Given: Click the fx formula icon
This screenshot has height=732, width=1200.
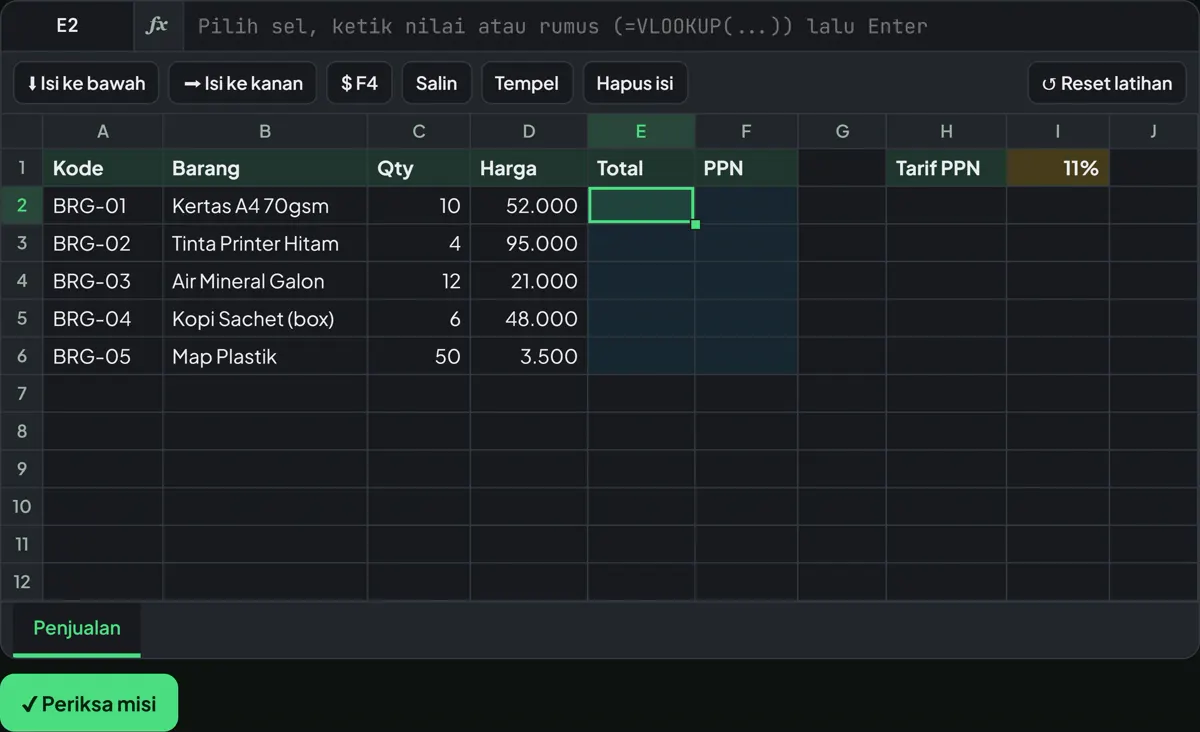Looking at the screenshot, I should [x=158, y=26].
